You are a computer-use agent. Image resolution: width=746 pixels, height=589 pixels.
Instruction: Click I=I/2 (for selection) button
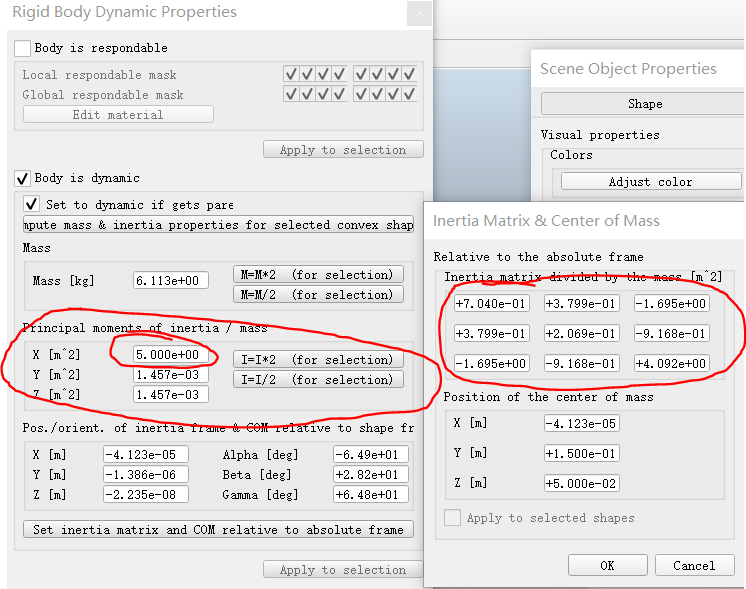coord(318,379)
